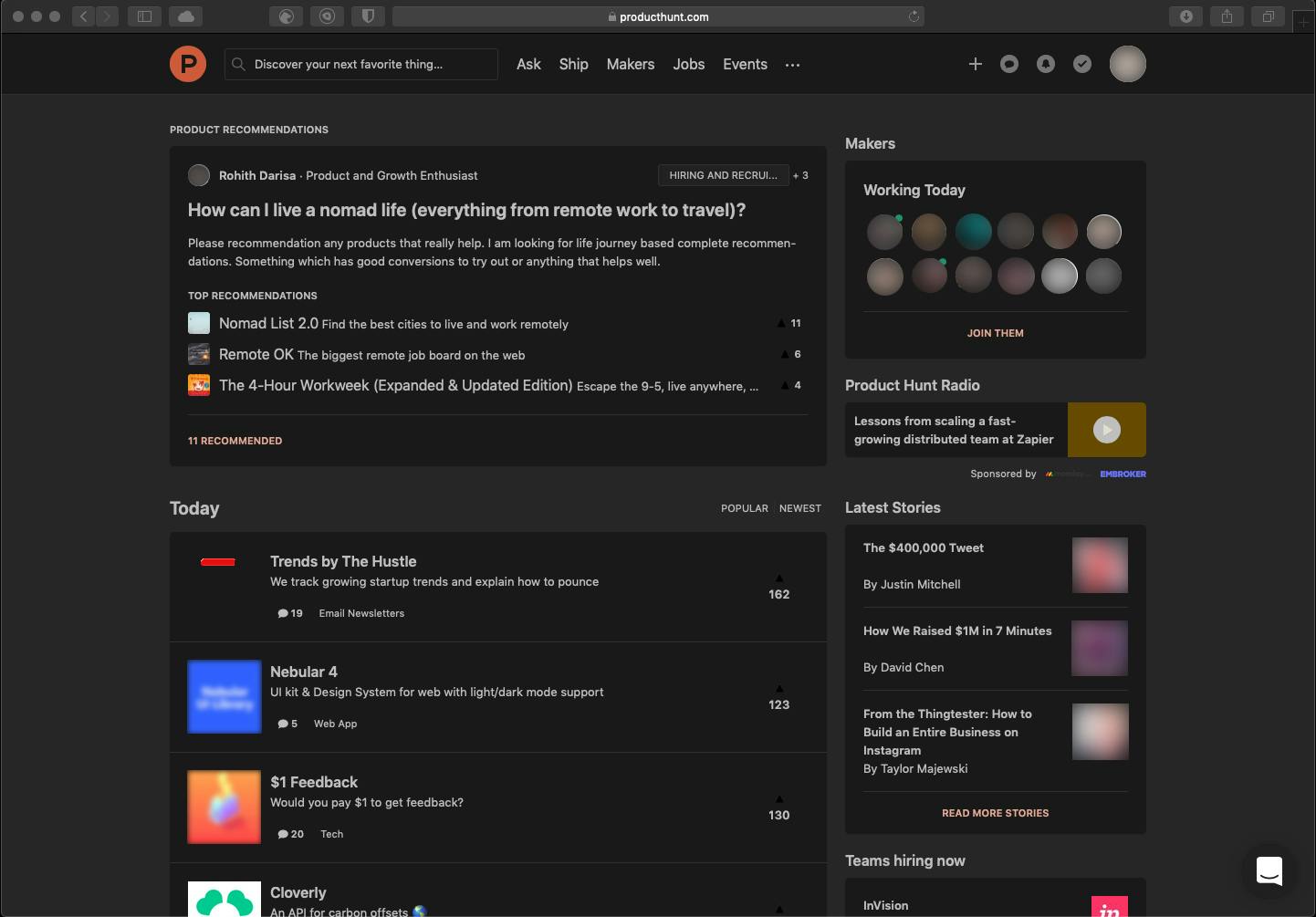
Task: Open comments on $1 Feedback
Action: point(290,834)
